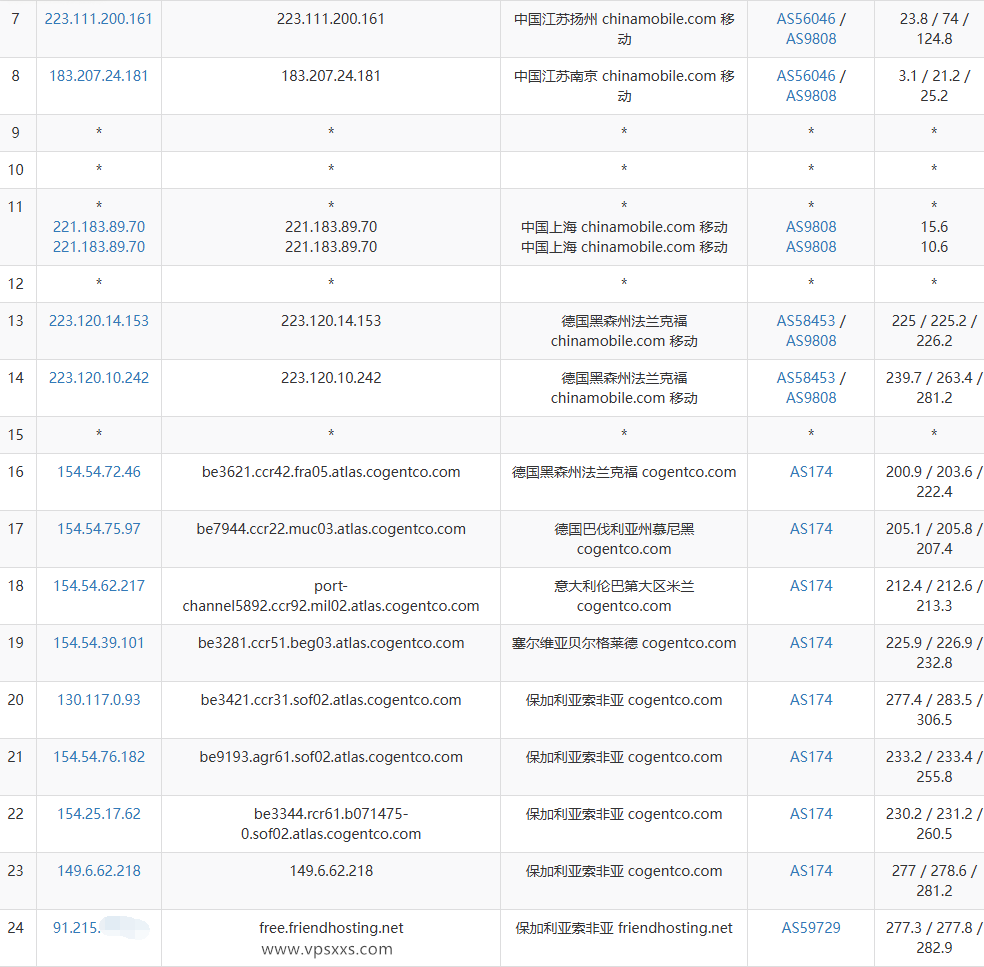Select latency value 239.7 / 263.4 / 281.2
The height and width of the screenshot is (967, 984).
click(934, 388)
